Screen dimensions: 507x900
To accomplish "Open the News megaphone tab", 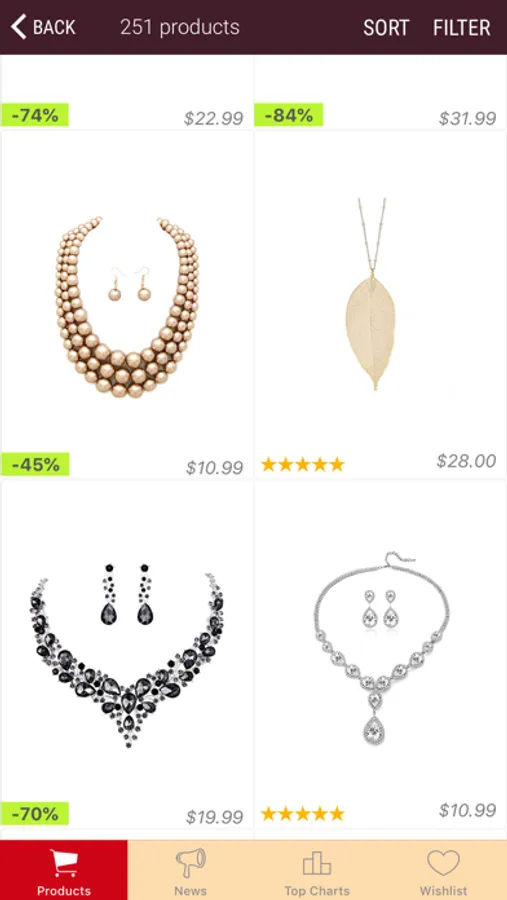I will (191, 870).
